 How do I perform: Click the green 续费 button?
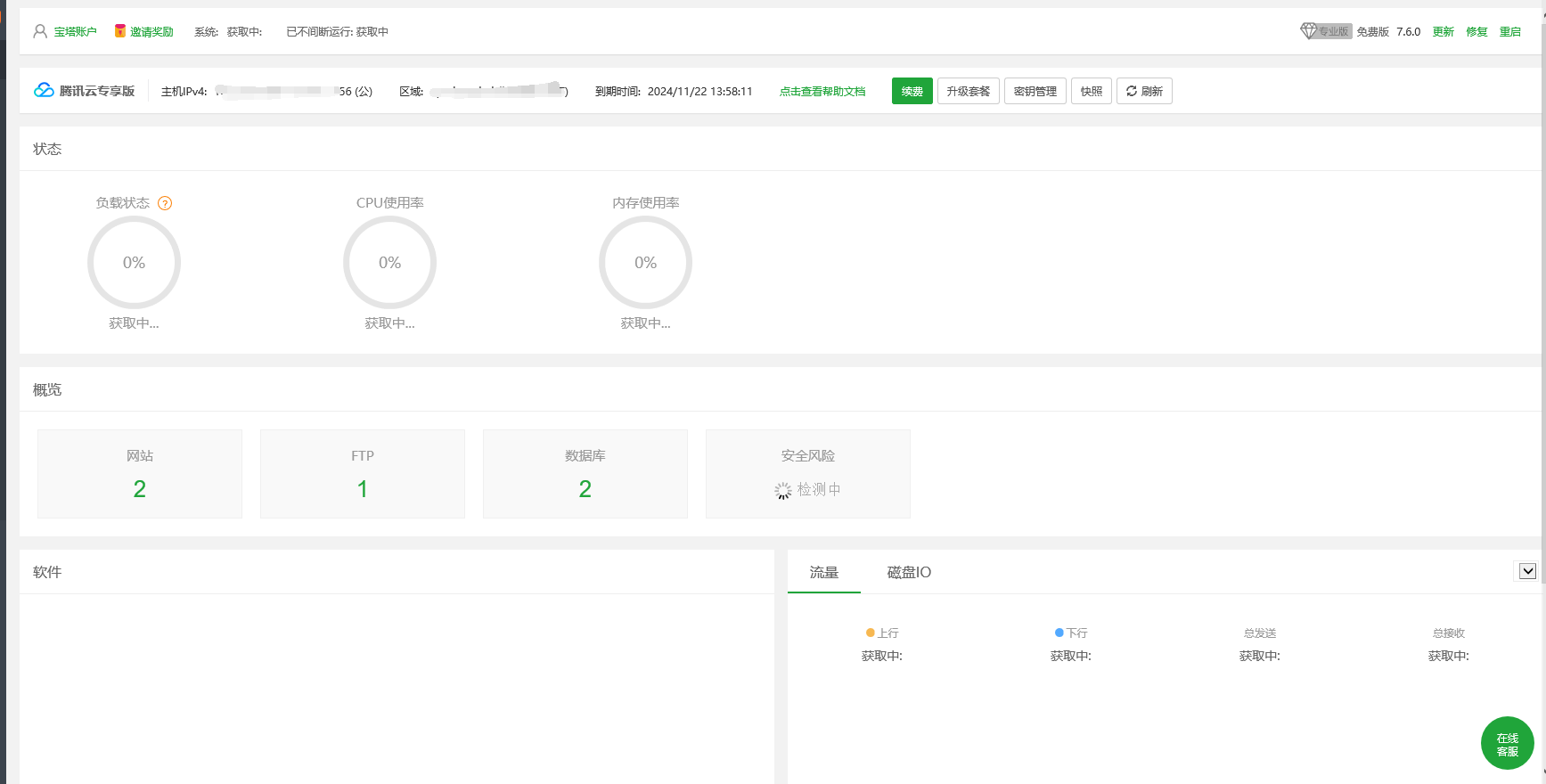click(x=912, y=91)
